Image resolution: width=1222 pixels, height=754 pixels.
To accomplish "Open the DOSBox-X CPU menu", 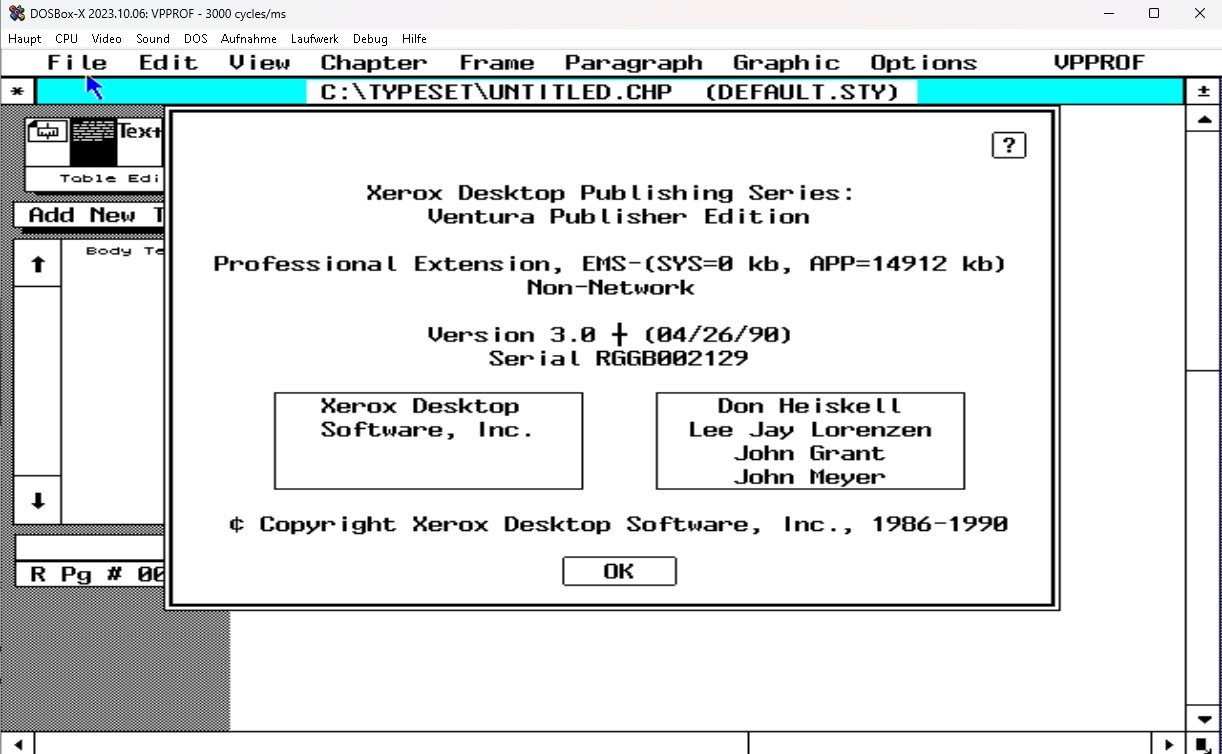I will (67, 39).
